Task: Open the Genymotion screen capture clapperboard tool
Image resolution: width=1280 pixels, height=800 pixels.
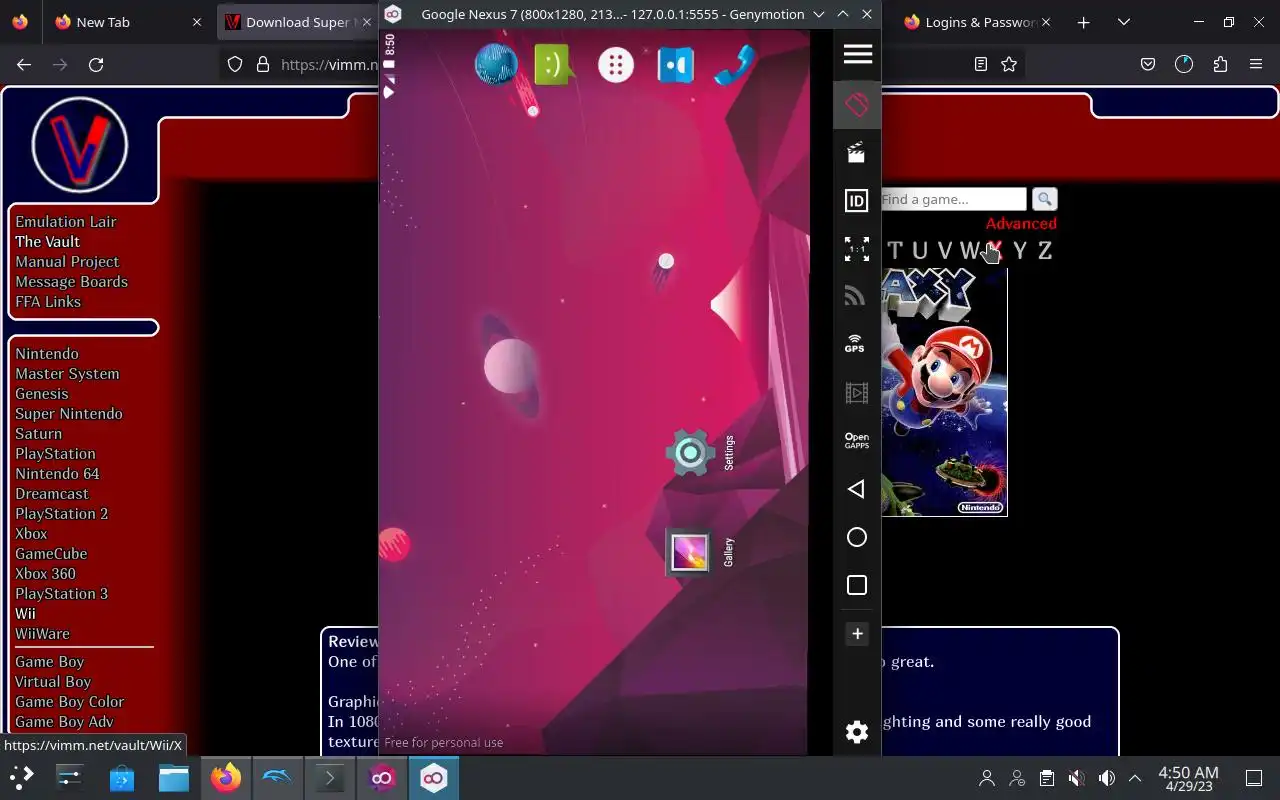Action: [857, 152]
